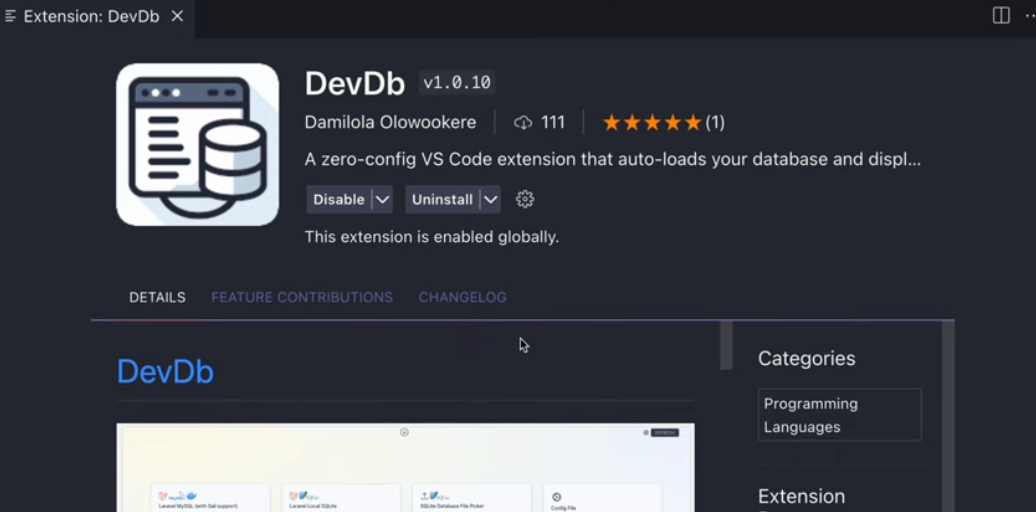Viewport: 1036px width, 512px height.
Task: Switch to the DETAILS tab
Action: 157,297
